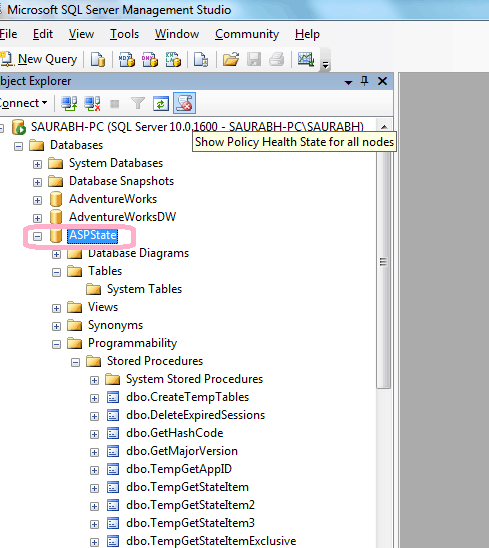Click the Refresh icon in Object Explorer
Image resolution: width=489 pixels, height=548 pixels.
click(x=161, y=103)
